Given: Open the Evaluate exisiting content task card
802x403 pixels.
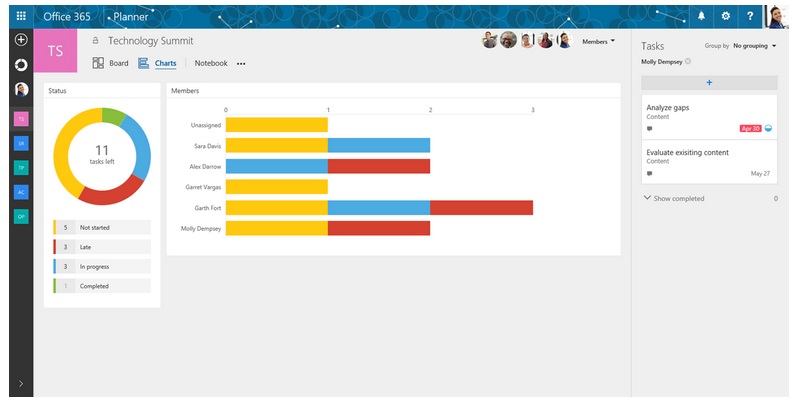Looking at the screenshot, I should (x=709, y=162).
